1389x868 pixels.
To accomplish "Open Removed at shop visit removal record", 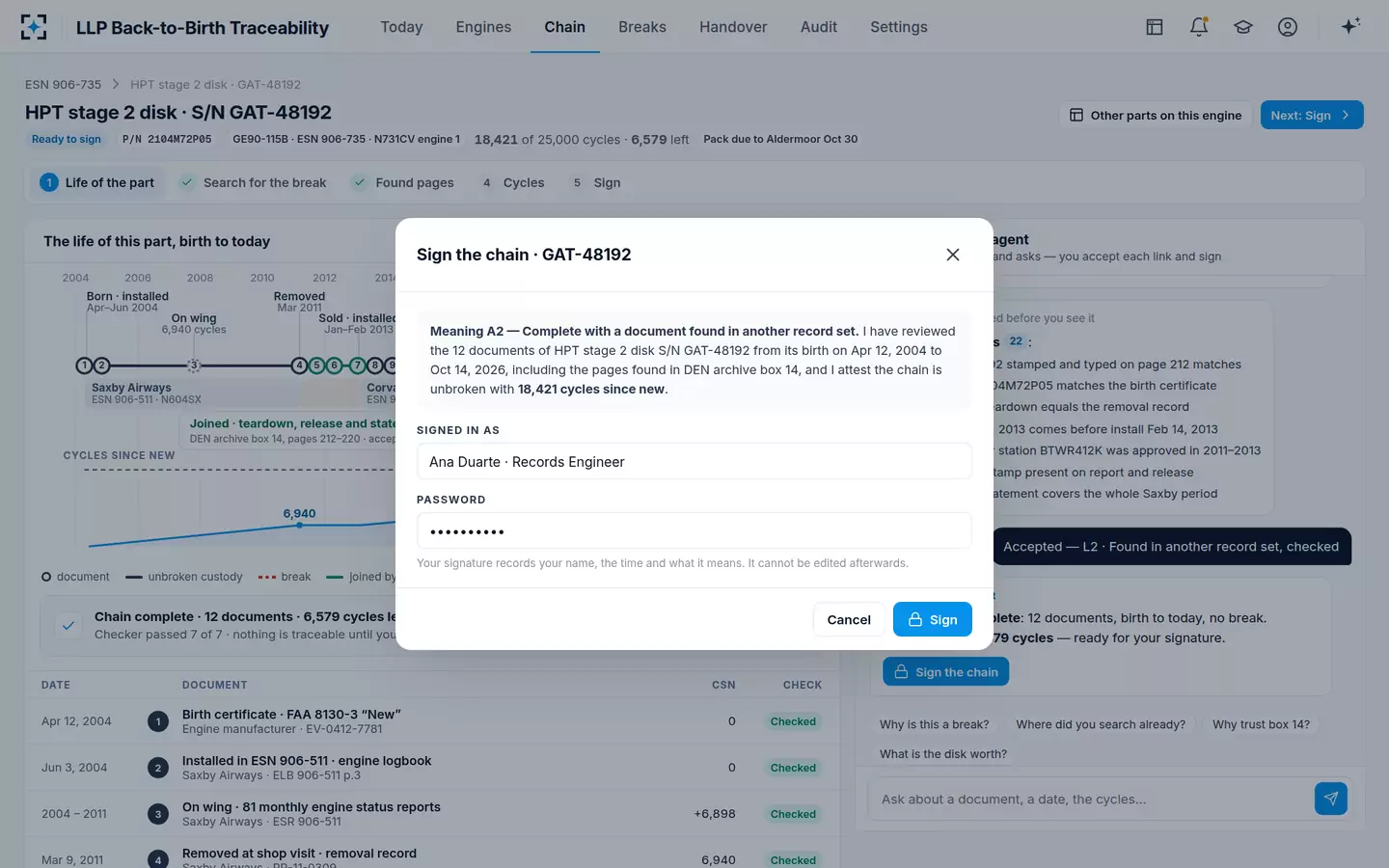I will (x=299, y=854).
